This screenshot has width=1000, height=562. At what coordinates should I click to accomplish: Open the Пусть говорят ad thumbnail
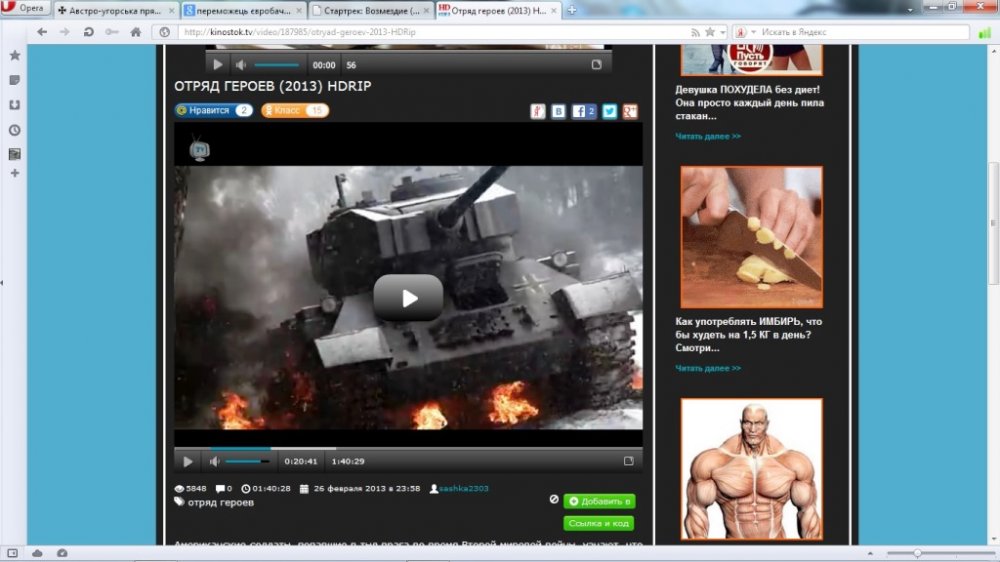[751, 60]
